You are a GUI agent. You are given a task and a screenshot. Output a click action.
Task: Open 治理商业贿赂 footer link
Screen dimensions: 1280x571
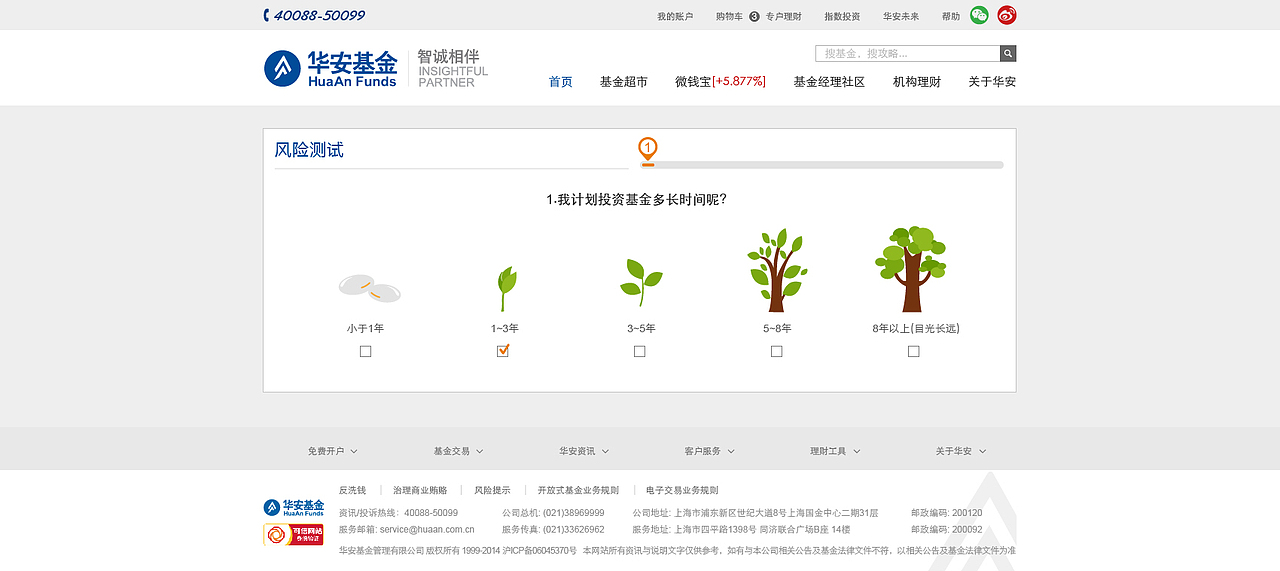420,490
